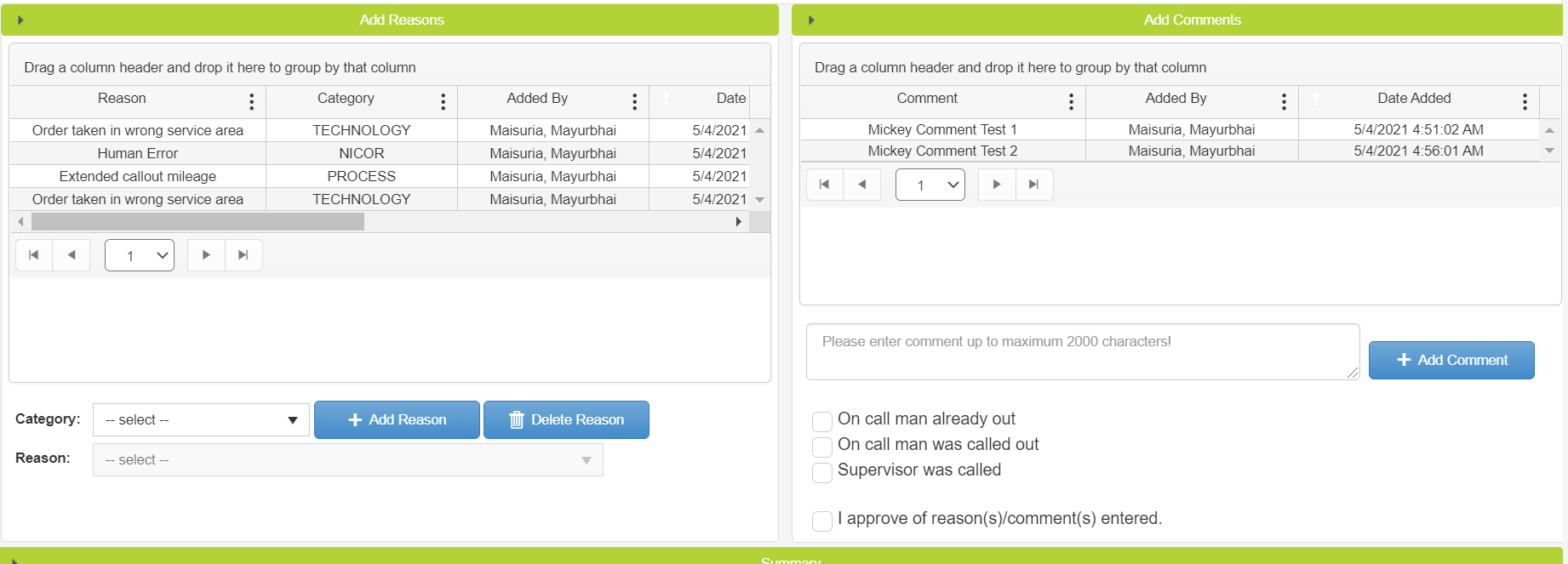Viewport: 1568px width, 564px height.
Task: Open the Category column options menu
Action: coord(443,102)
